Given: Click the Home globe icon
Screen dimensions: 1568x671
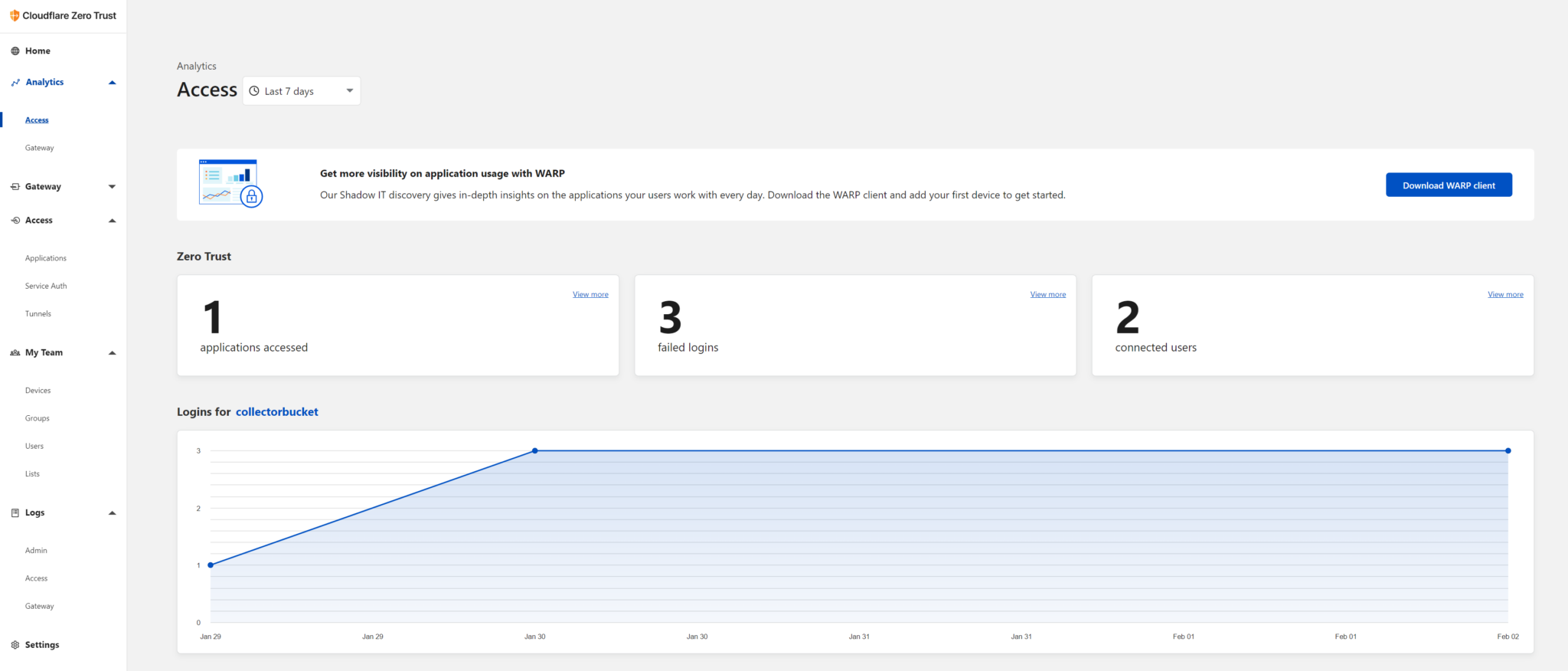Looking at the screenshot, I should pyautogui.click(x=15, y=51).
